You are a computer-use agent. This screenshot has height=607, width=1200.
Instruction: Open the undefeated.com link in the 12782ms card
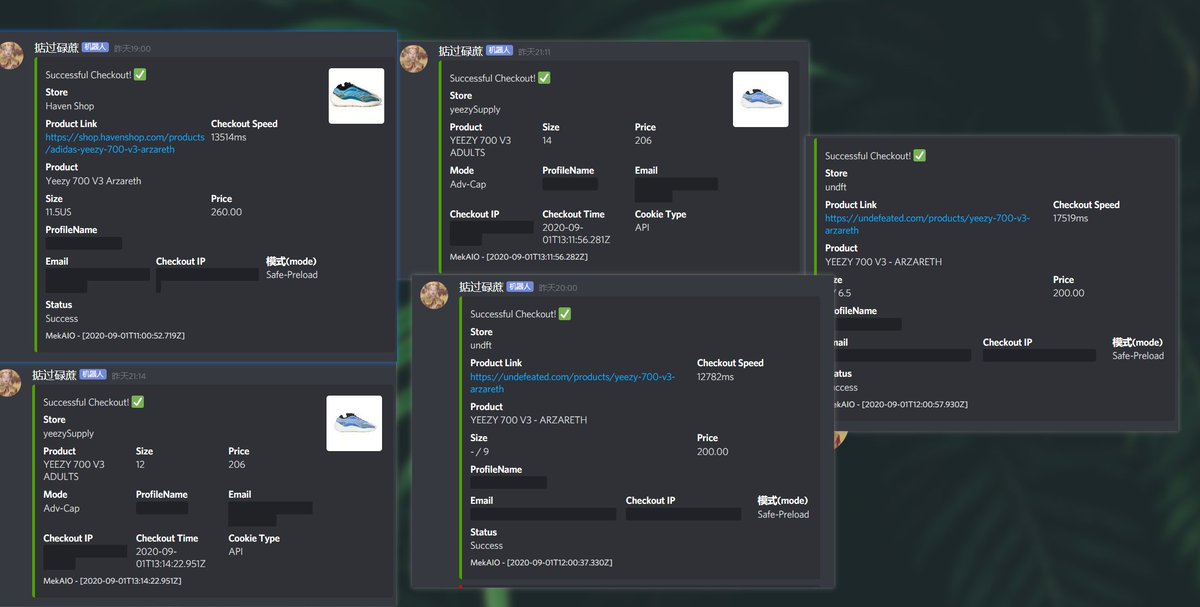click(573, 383)
